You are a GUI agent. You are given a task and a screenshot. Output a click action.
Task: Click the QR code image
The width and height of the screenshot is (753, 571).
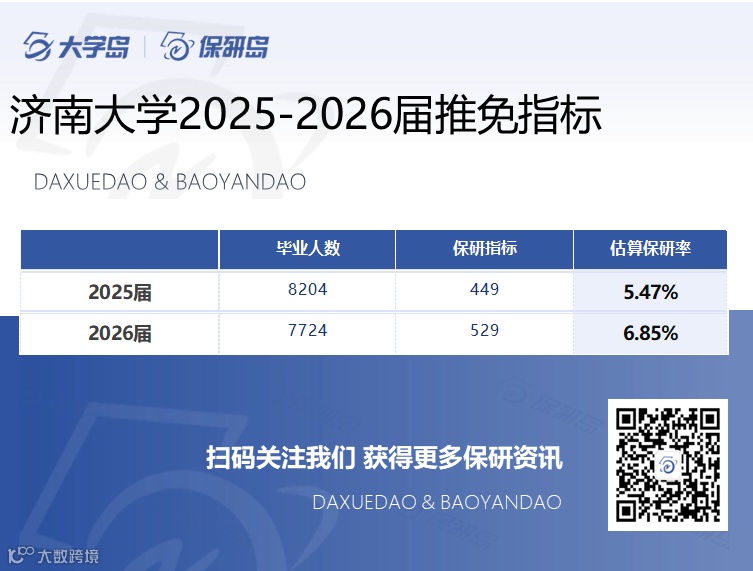[668, 465]
